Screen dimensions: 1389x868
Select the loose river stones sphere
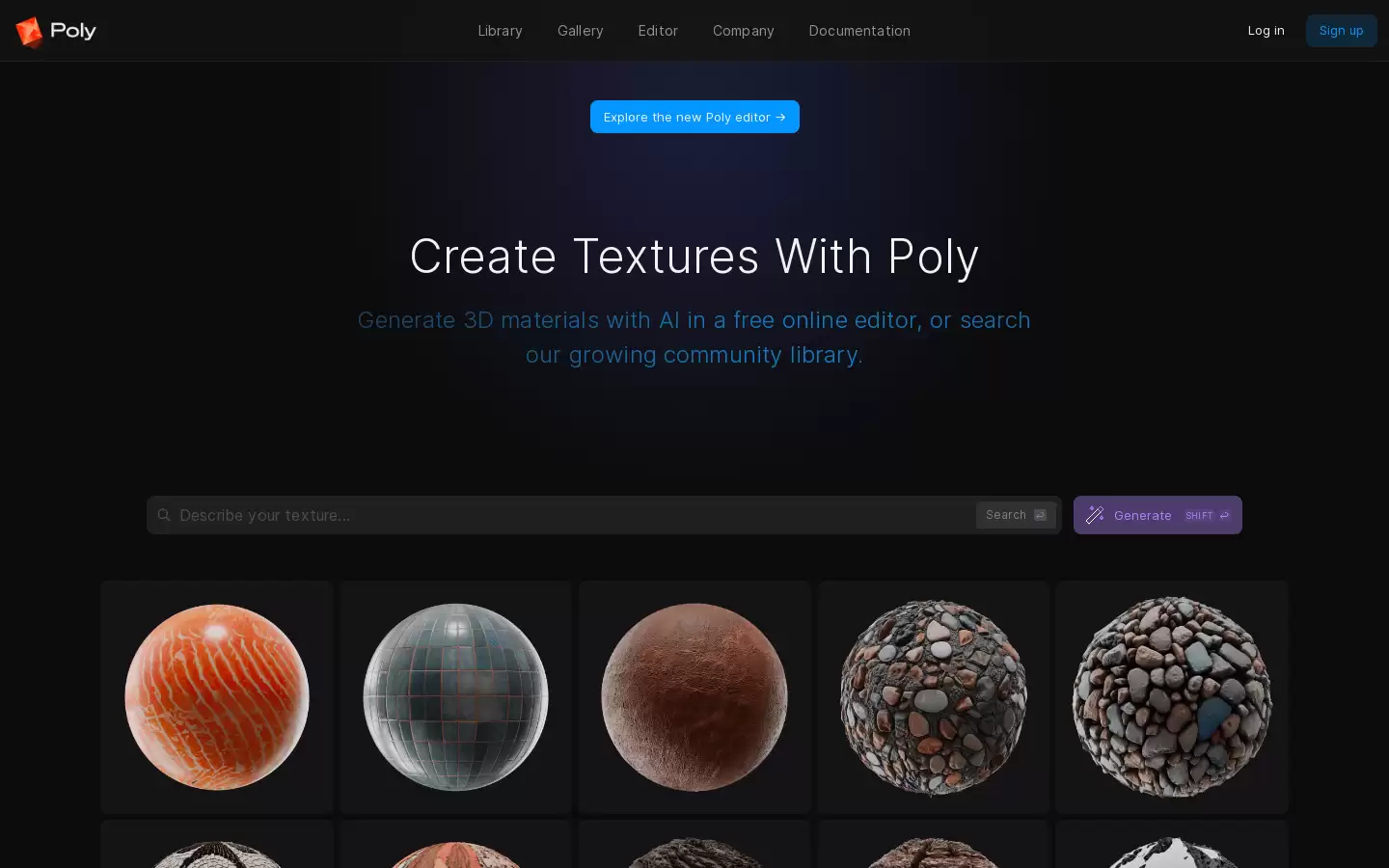click(1172, 697)
